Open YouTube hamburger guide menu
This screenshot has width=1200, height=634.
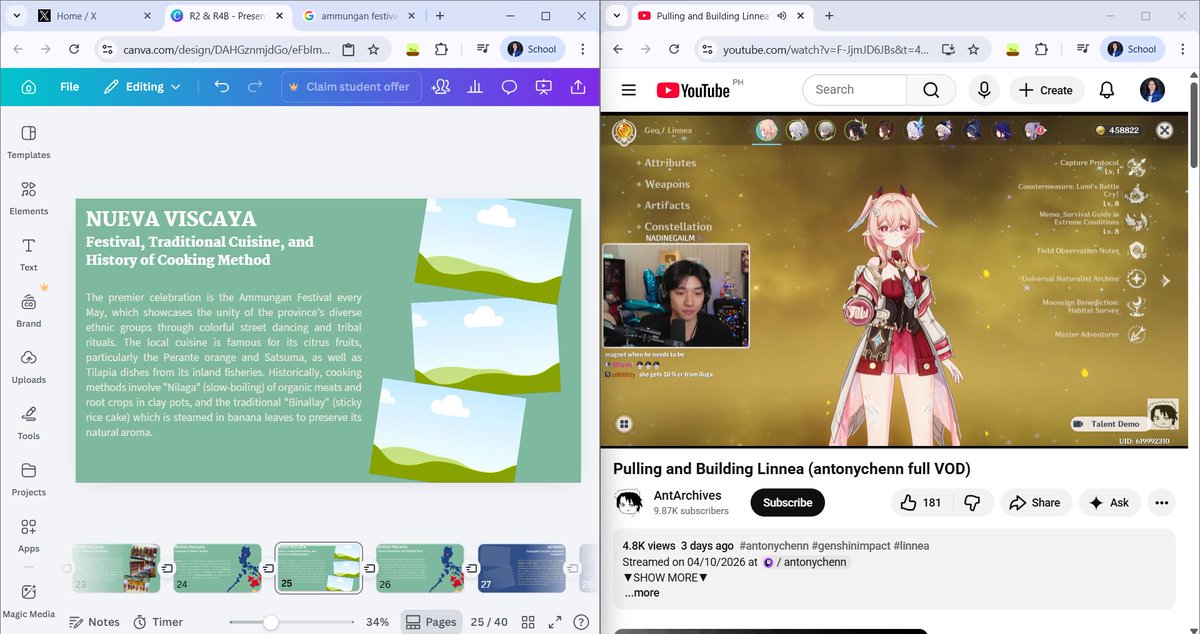pos(628,90)
